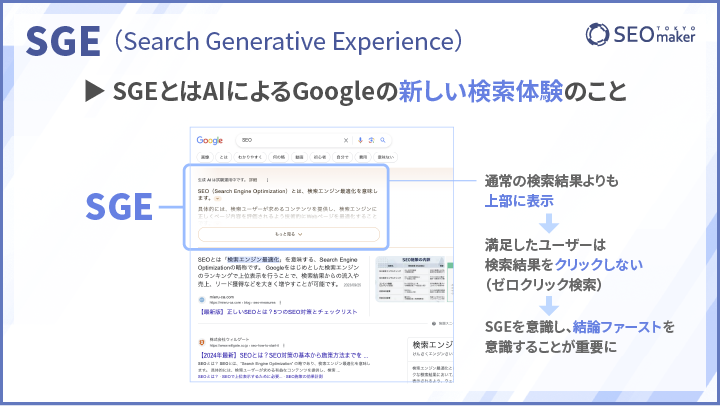The image size is (720, 406).
Task: Click the 検索エンジン knowledge panel heading
Action: click(432, 345)
